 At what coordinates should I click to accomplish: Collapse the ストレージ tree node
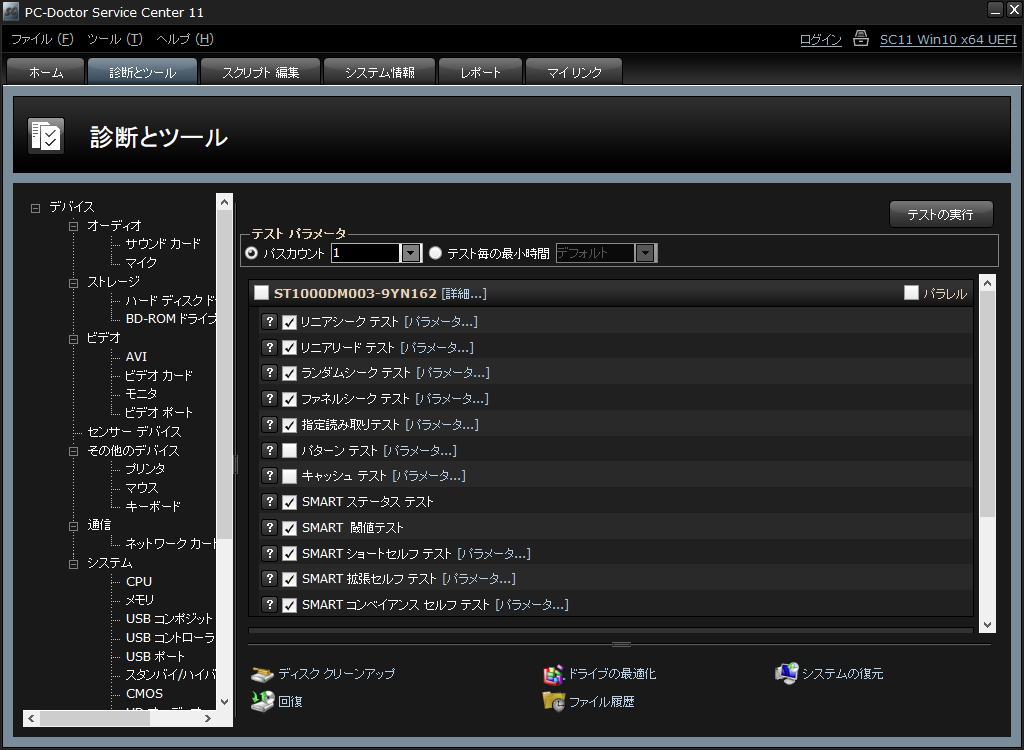click(x=74, y=283)
